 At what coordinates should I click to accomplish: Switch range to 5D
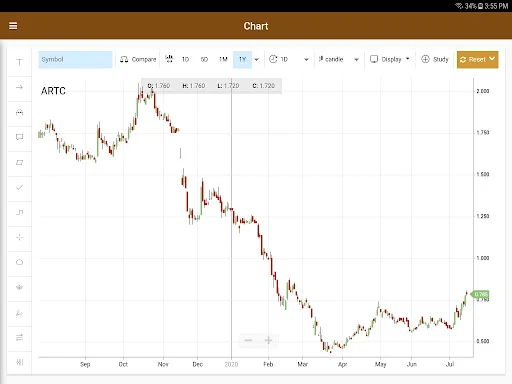(x=204, y=59)
